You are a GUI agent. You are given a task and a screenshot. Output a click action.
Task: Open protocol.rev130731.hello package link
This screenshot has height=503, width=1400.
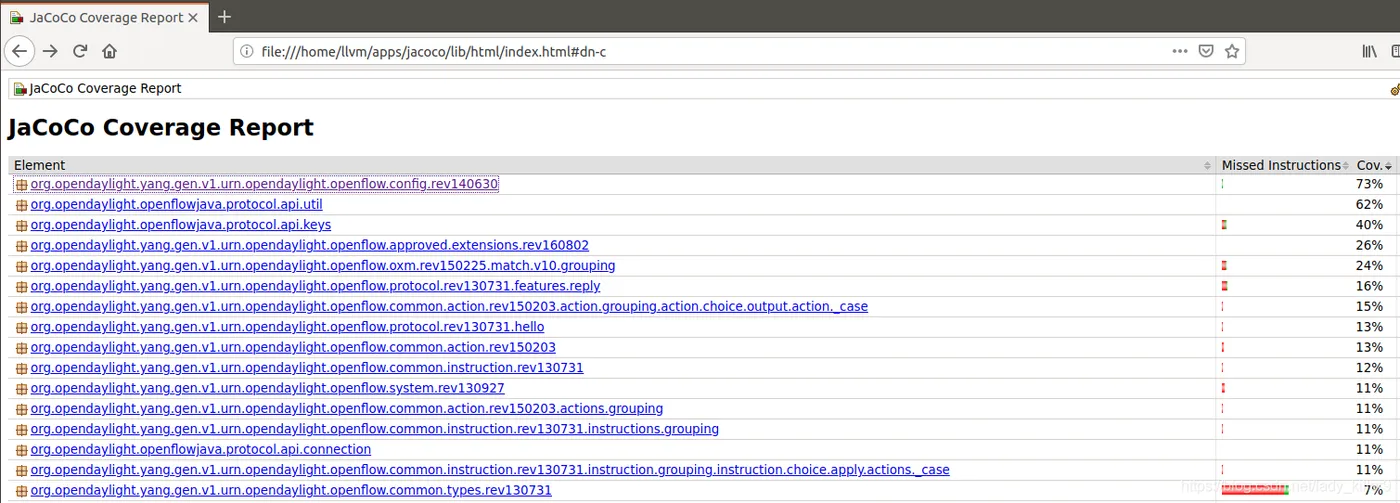[287, 327]
